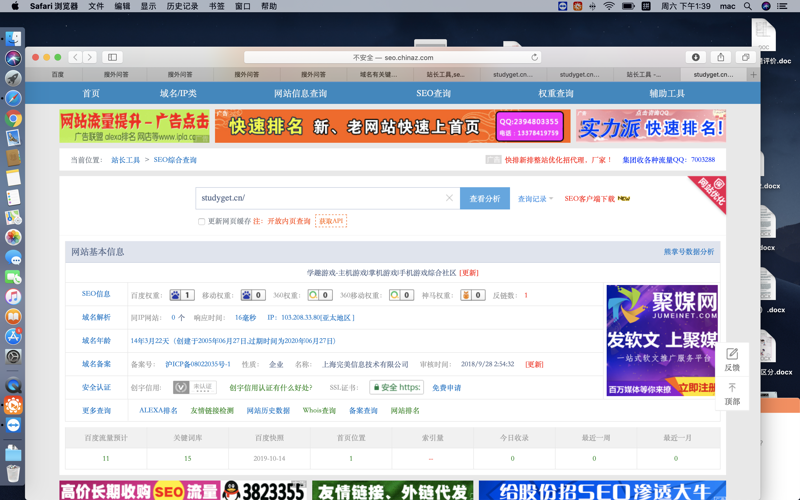Open 创宇信用认证有什么好处? link

pyautogui.click(x=270, y=388)
